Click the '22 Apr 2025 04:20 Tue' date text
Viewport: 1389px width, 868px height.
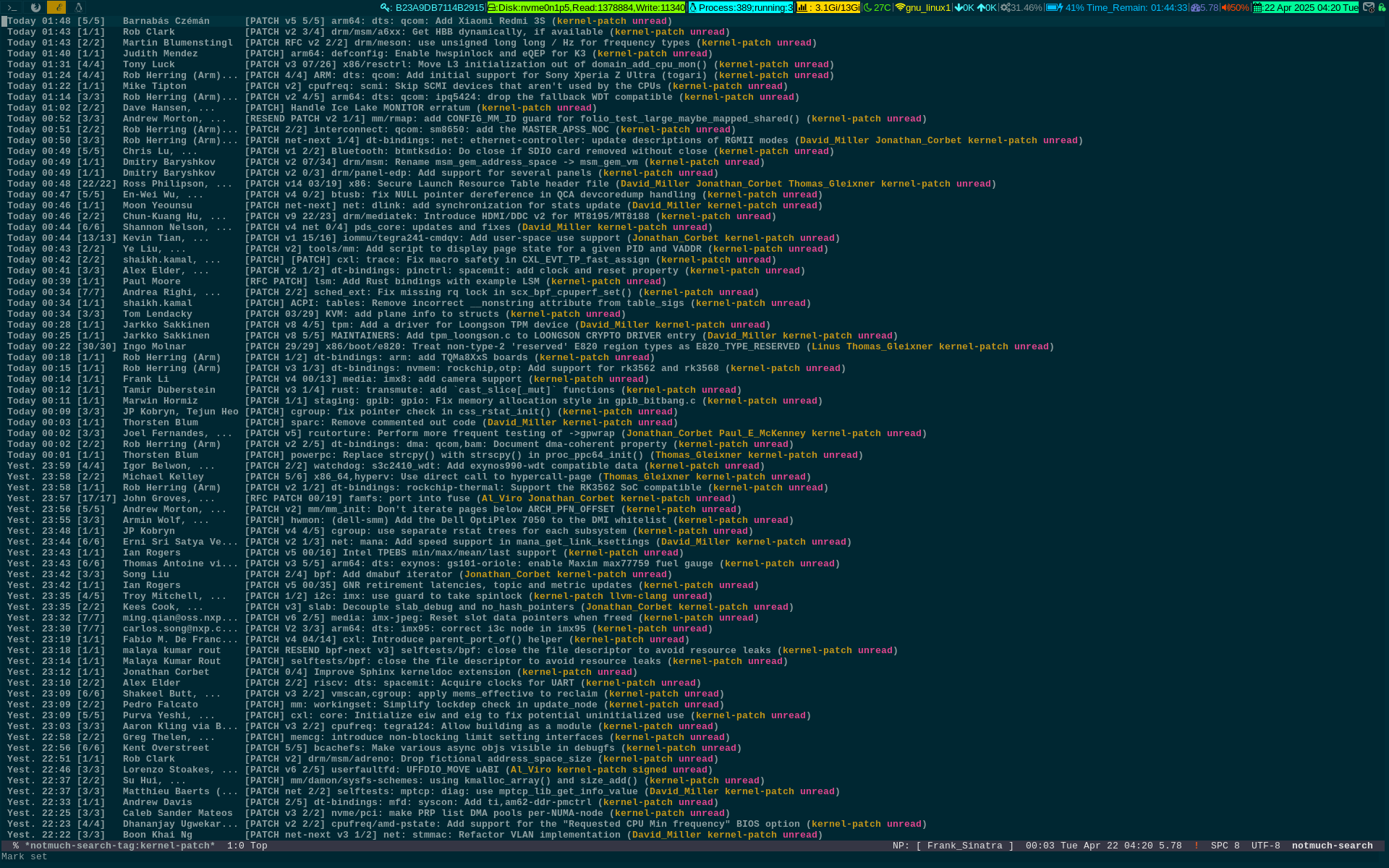point(1312,7)
